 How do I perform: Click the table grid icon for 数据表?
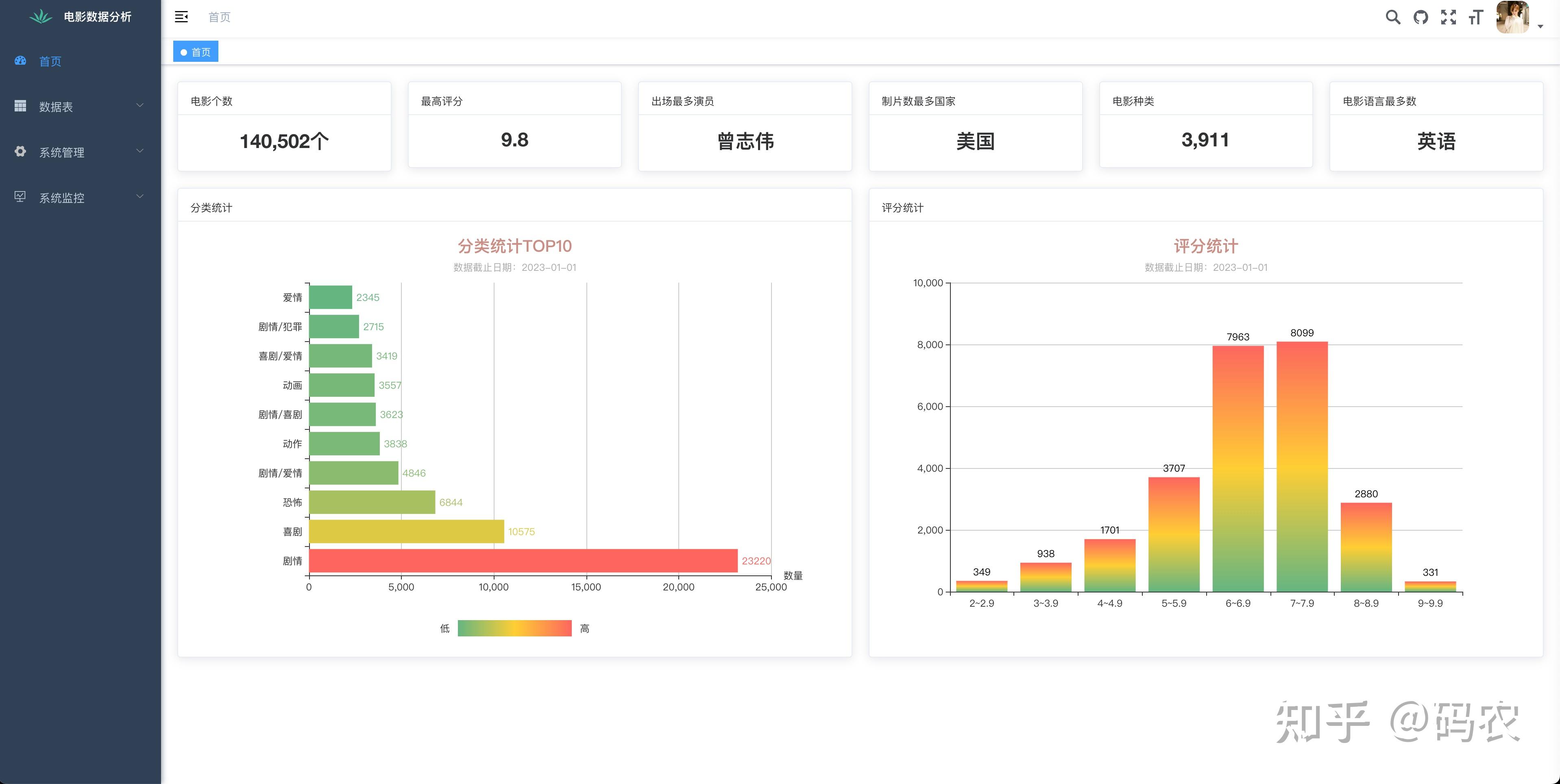(21, 106)
